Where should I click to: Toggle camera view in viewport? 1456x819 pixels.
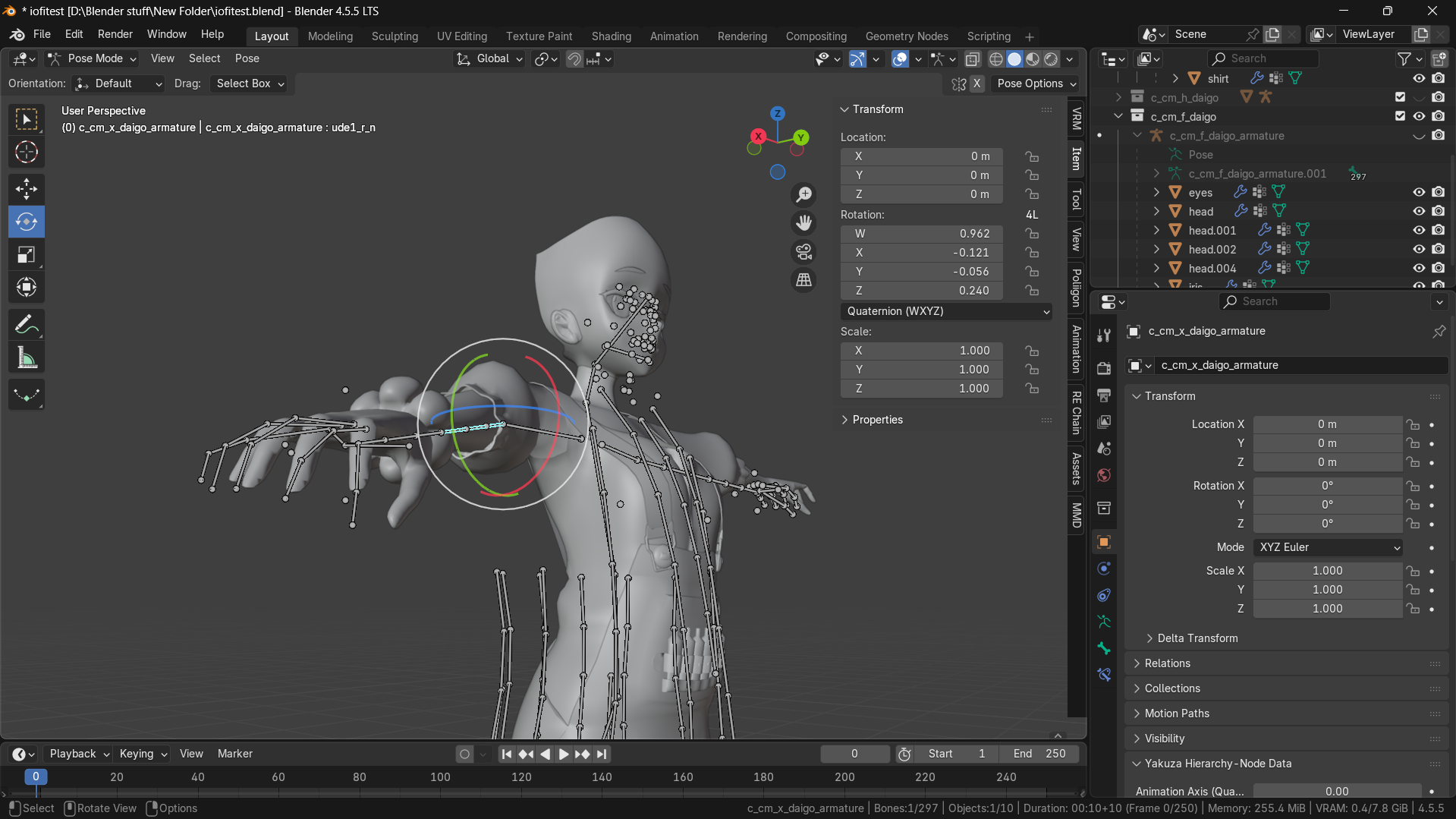pyautogui.click(x=803, y=251)
